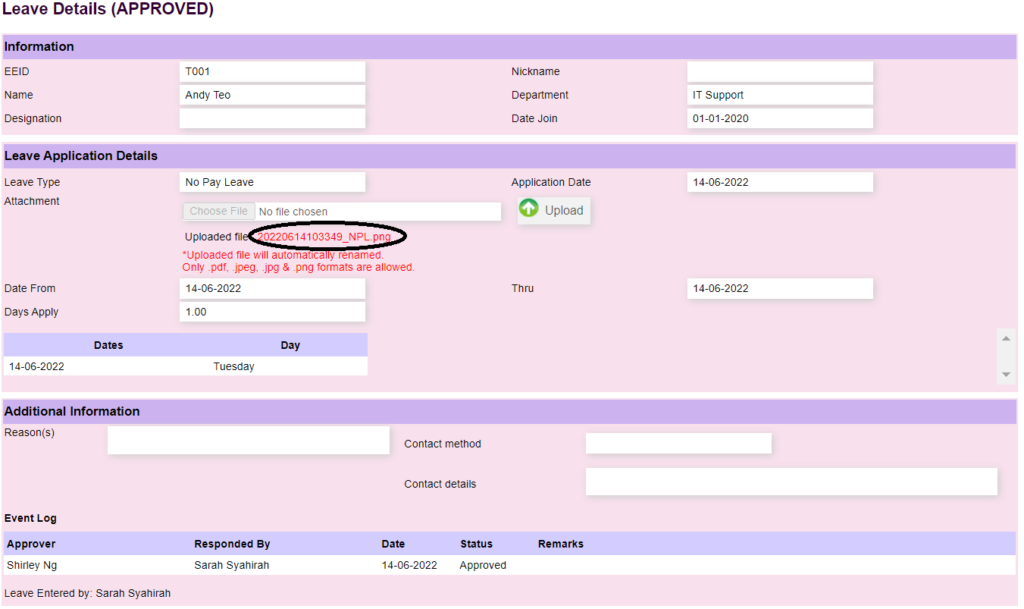Click the Thru date field
This screenshot has width=1024, height=609.
click(780, 289)
